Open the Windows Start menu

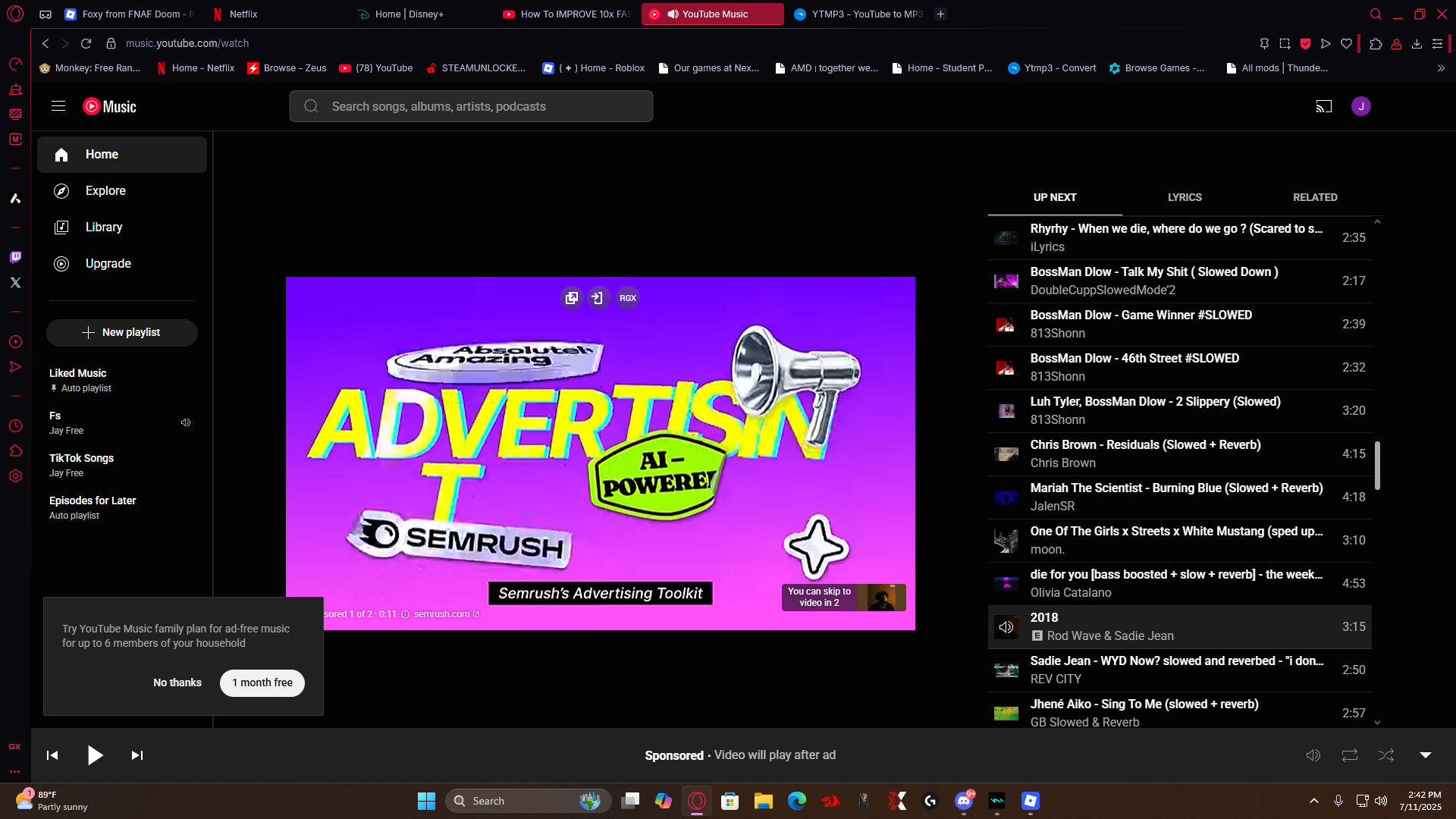pos(426,801)
